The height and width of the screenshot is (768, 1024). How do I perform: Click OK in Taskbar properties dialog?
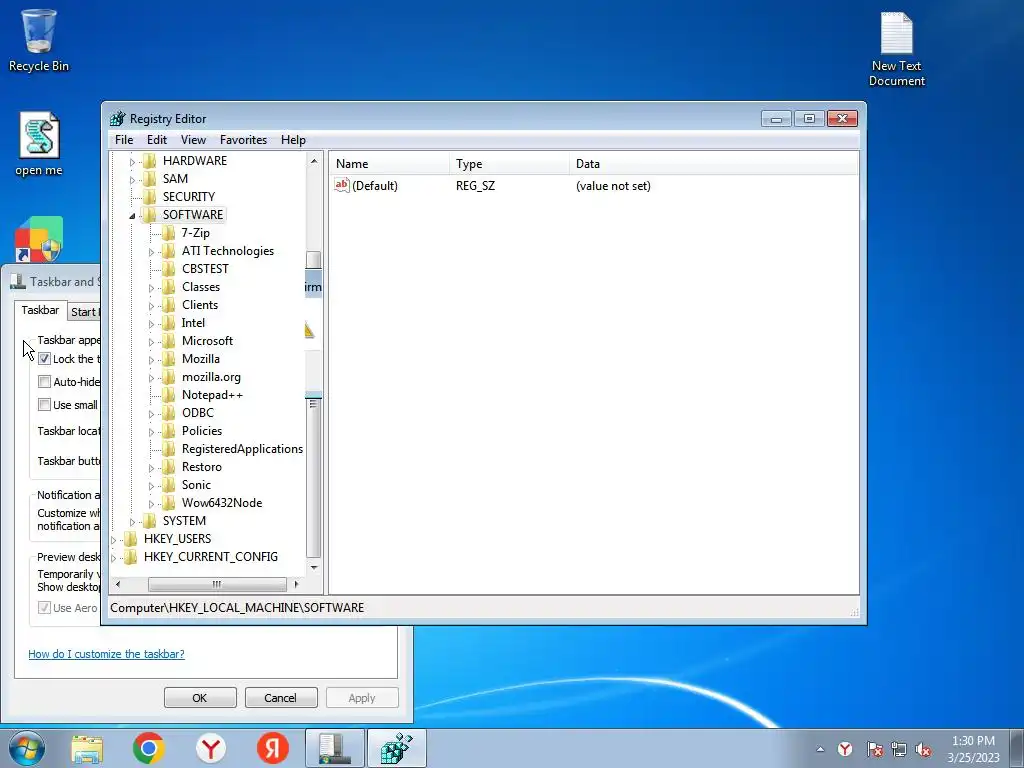(200, 697)
